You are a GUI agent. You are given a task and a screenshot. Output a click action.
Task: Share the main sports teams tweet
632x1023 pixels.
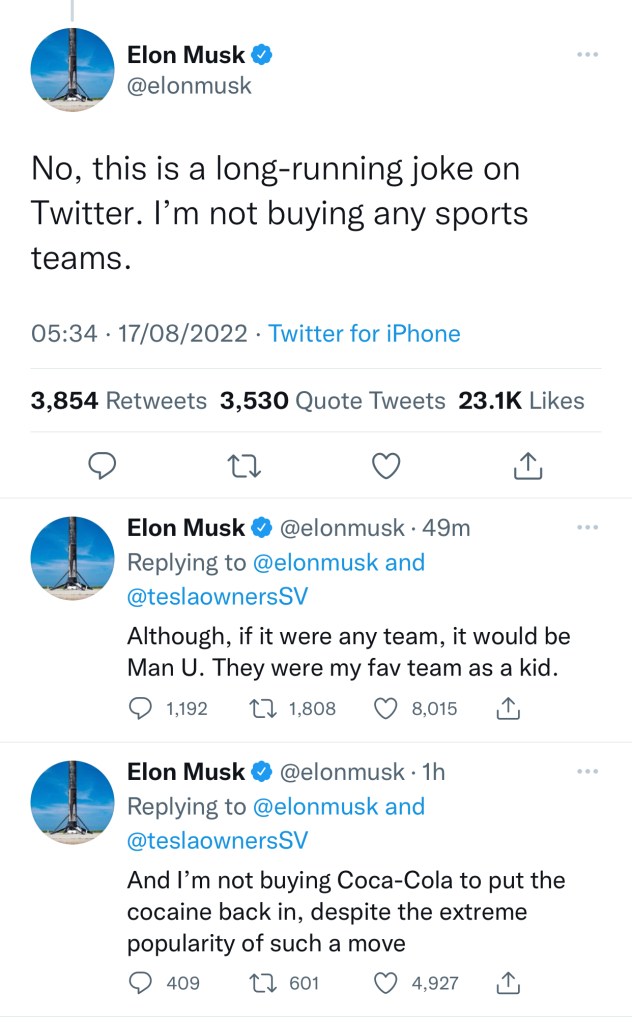coord(527,465)
